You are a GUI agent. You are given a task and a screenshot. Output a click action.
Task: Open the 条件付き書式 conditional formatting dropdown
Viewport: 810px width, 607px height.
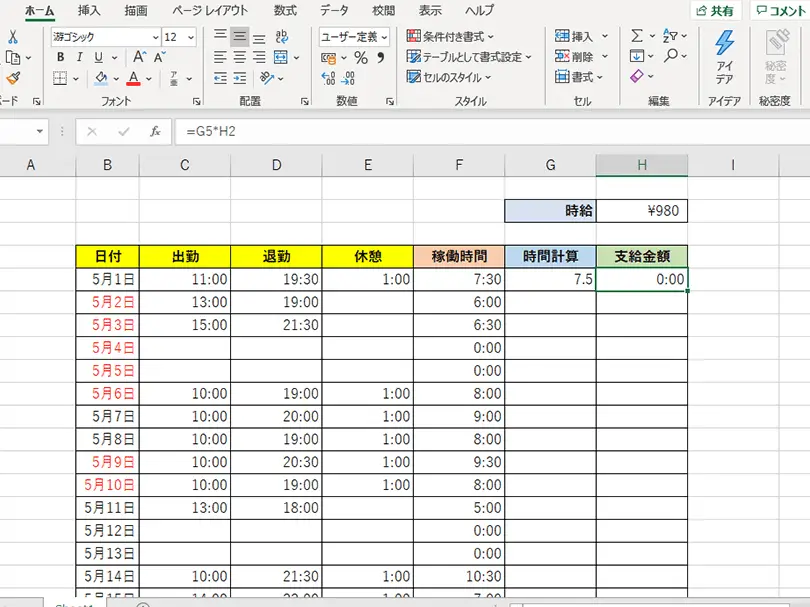[448, 37]
